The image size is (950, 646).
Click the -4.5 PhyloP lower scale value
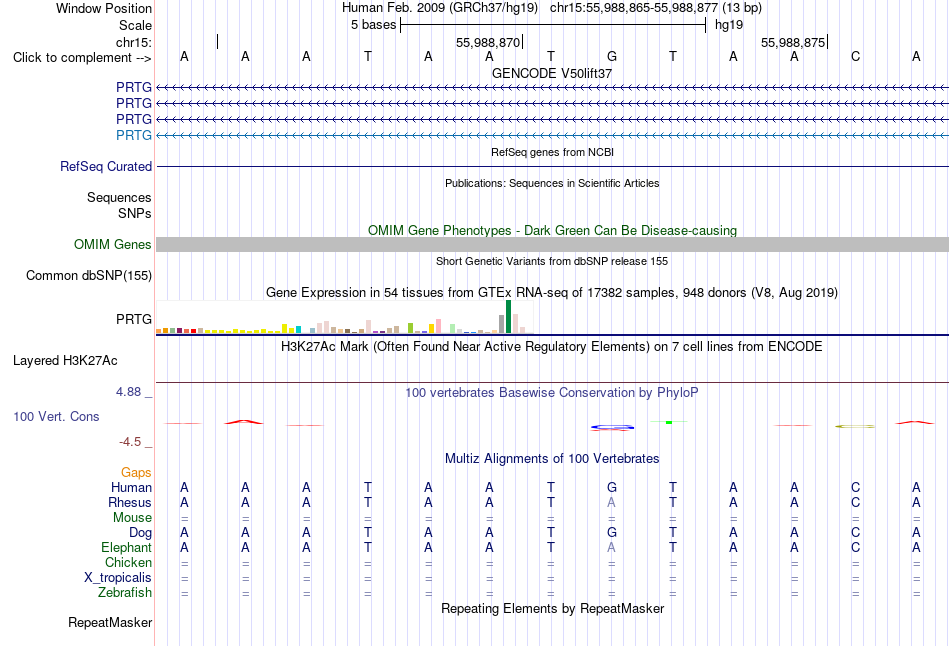pos(130,442)
